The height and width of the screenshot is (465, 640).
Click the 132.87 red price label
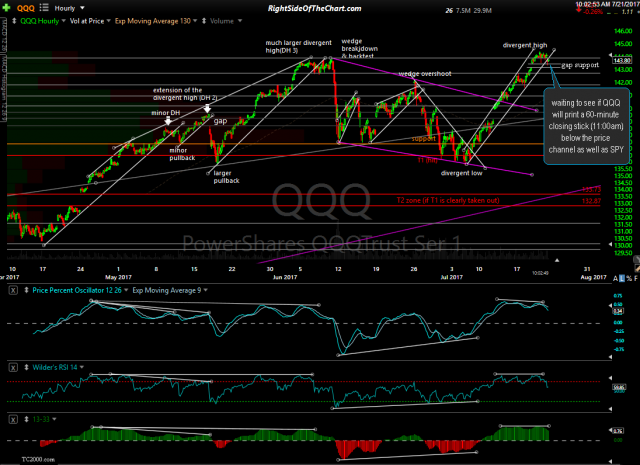tap(591, 201)
